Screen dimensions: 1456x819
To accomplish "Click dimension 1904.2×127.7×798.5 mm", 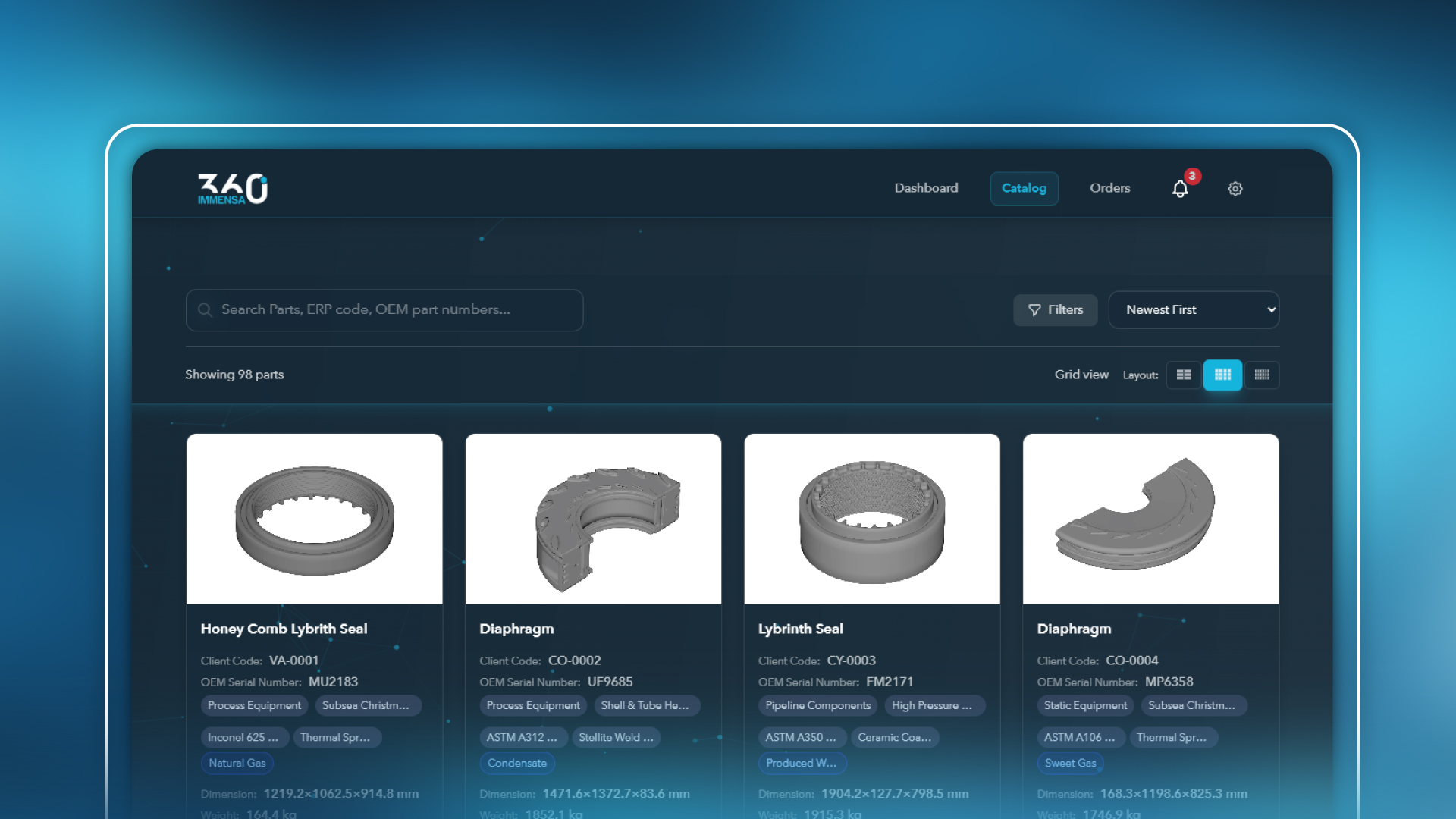I will [x=895, y=793].
